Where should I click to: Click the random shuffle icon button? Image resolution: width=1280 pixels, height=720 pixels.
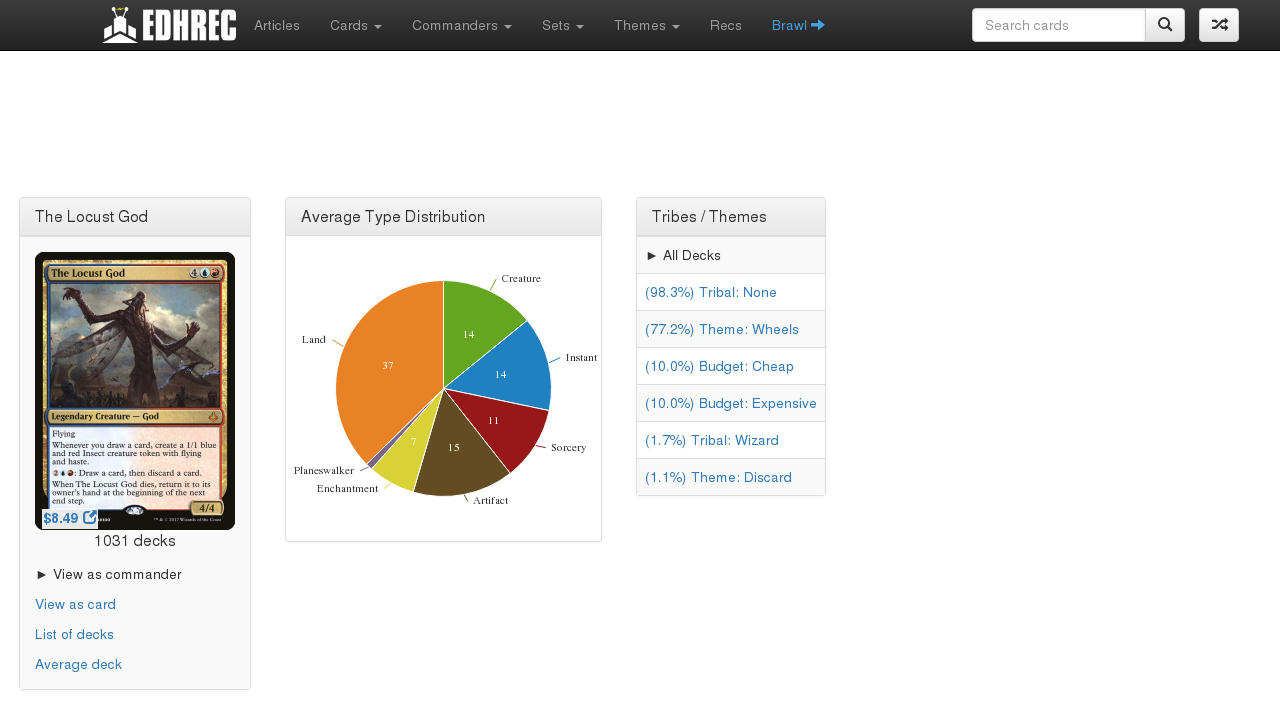pyautogui.click(x=1219, y=25)
